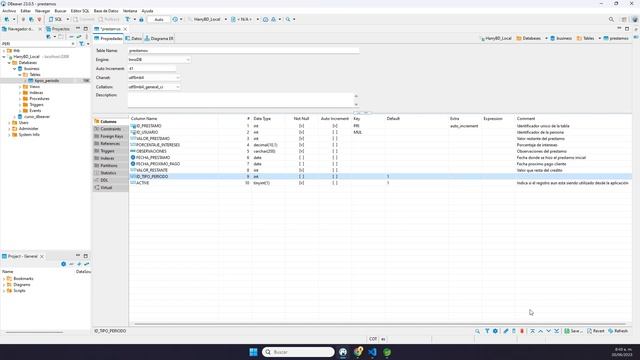Click the Windows Start button
Viewport: 640px width, 360px height.
pos(253,352)
